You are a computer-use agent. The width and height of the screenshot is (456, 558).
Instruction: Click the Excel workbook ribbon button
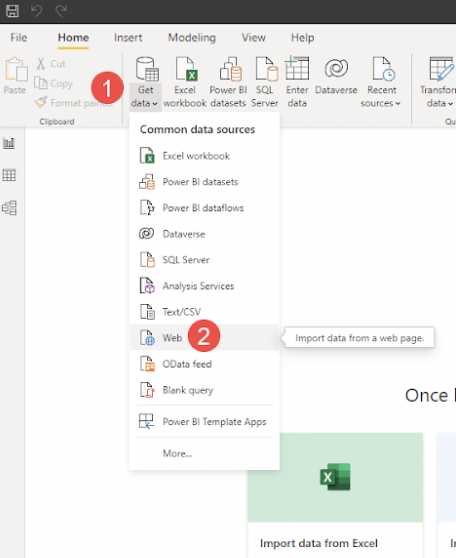(185, 83)
